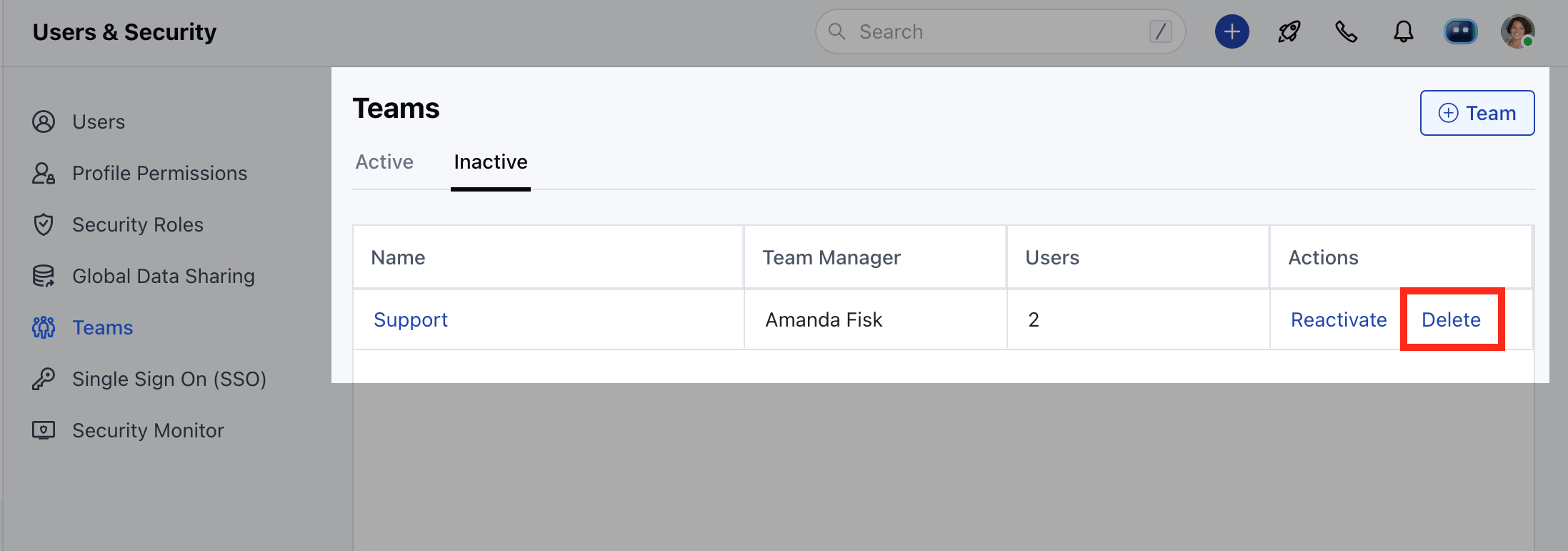This screenshot has height=551, width=1568.
Task: Switch to the Active teams tab
Action: tap(384, 162)
